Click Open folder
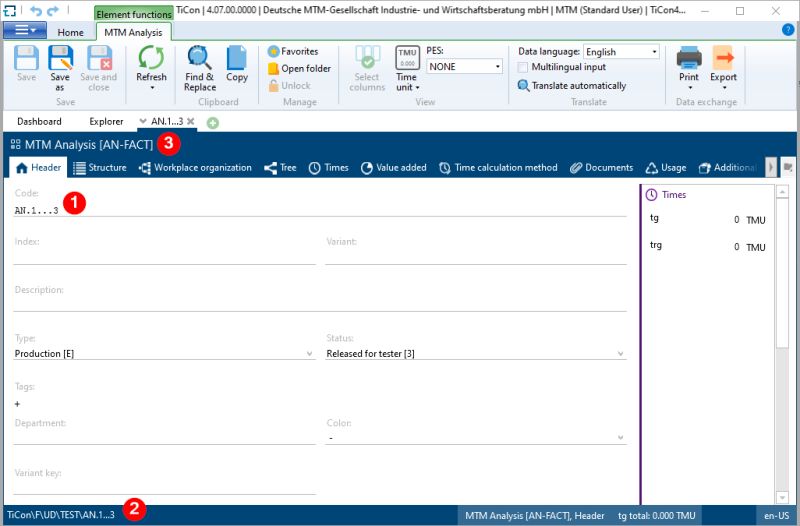The image size is (800, 526). 299,68
